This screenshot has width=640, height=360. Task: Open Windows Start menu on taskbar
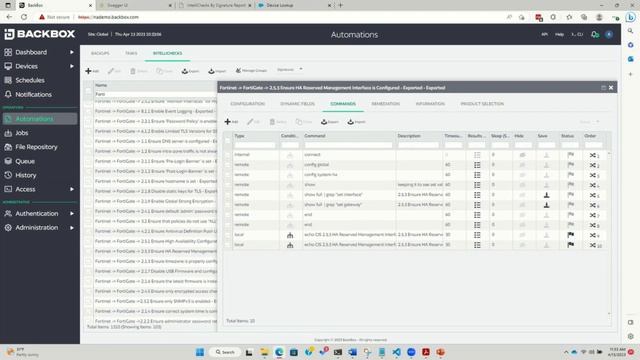click(x=200, y=352)
